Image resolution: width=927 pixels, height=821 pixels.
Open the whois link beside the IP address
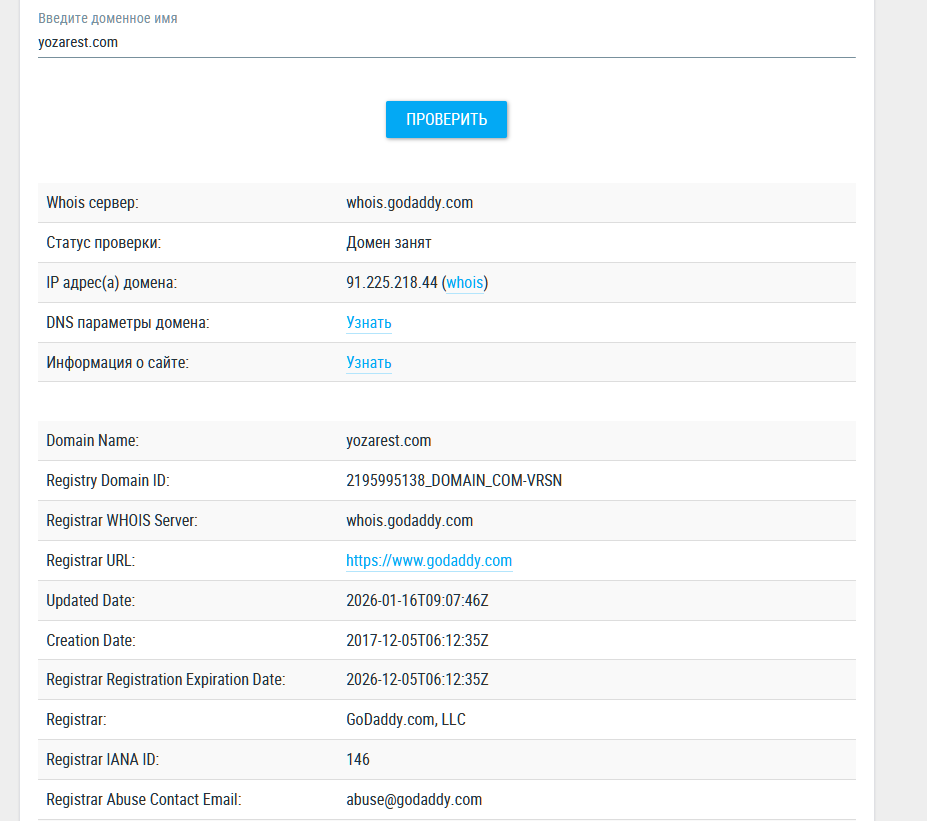point(465,283)
